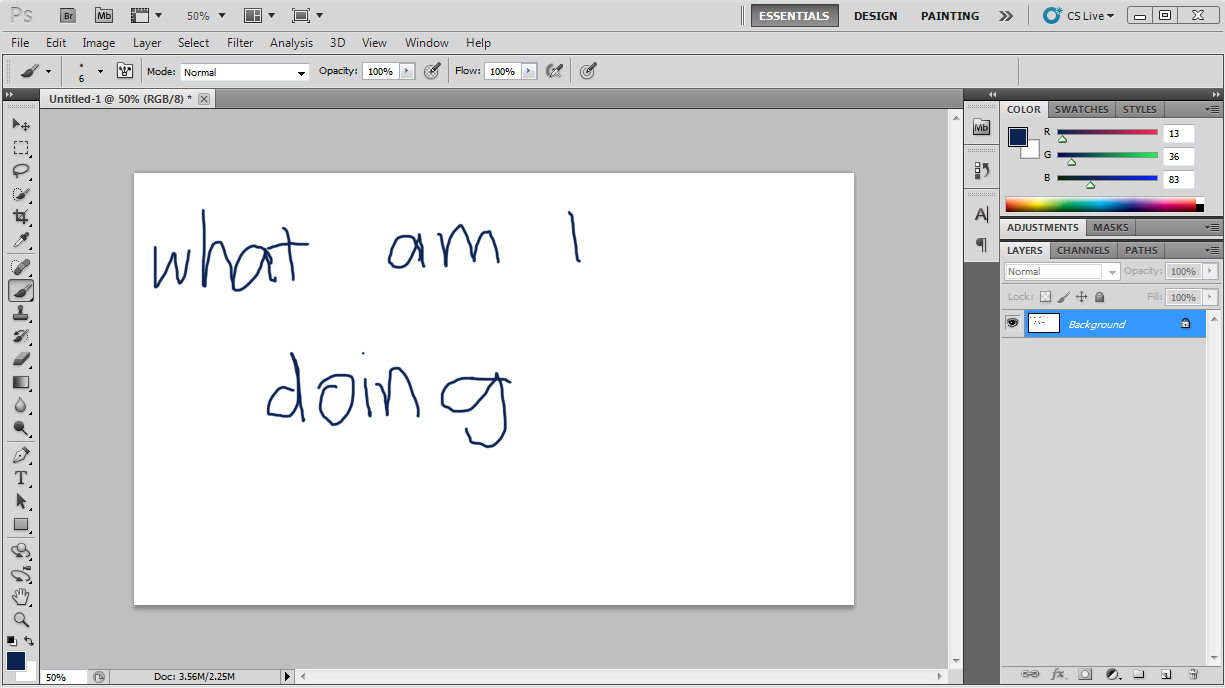The image size is (1225, 688).
Task: Switch to the Design workspace
Action: (x=876, y=16)
